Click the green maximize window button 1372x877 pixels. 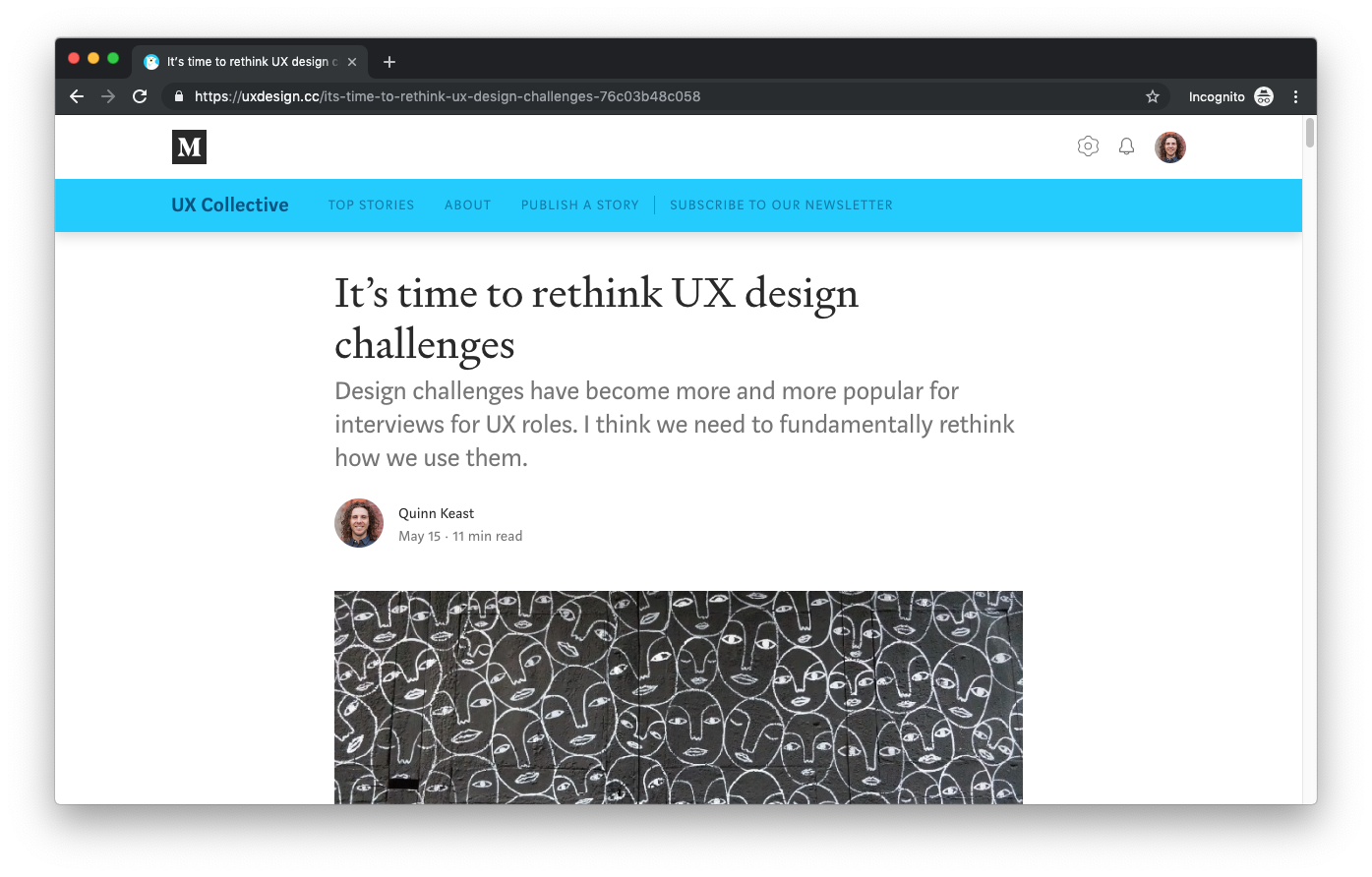[113, 59]
